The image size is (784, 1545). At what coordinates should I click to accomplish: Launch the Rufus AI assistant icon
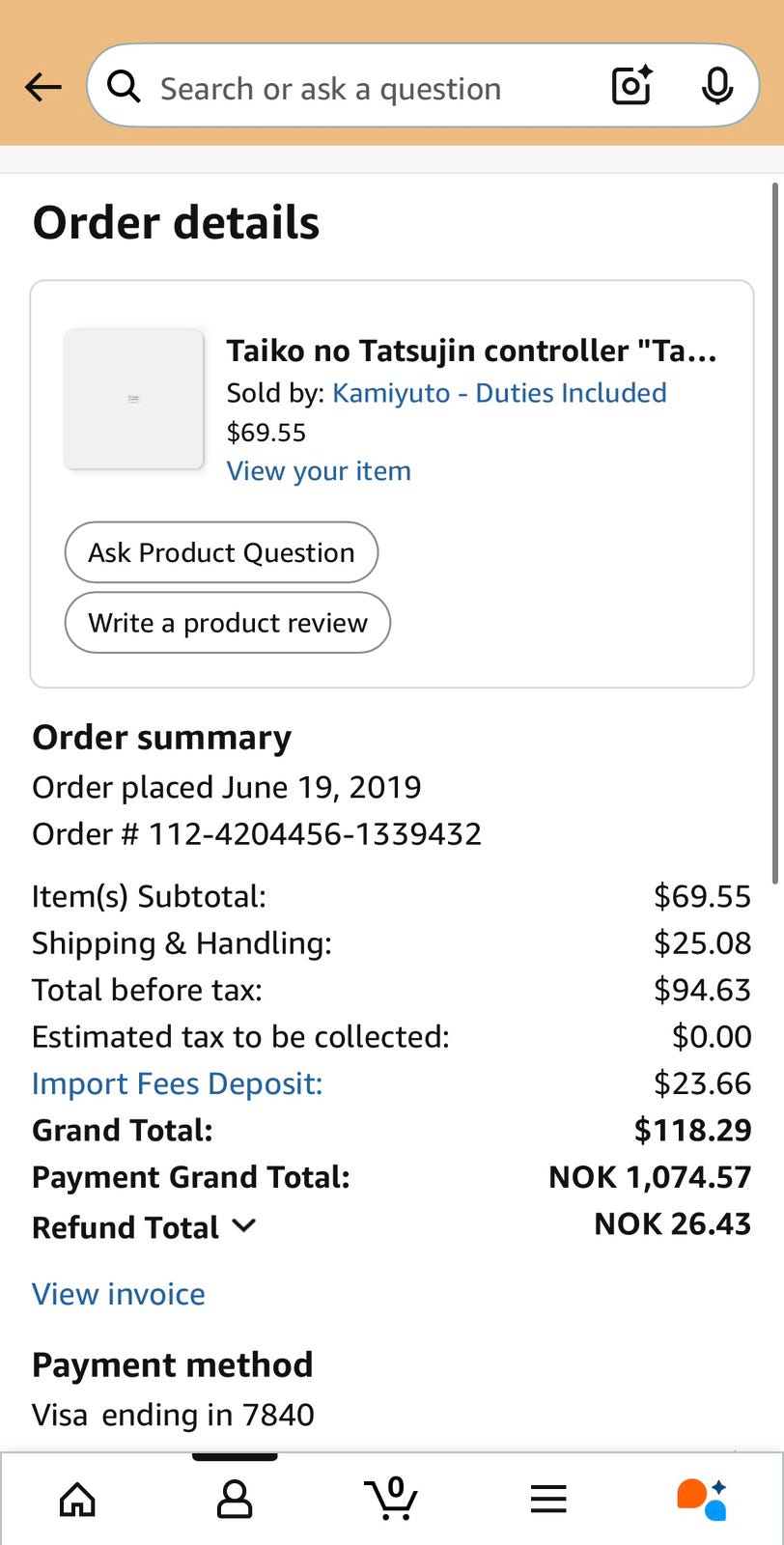click(x=702, y=1499)
